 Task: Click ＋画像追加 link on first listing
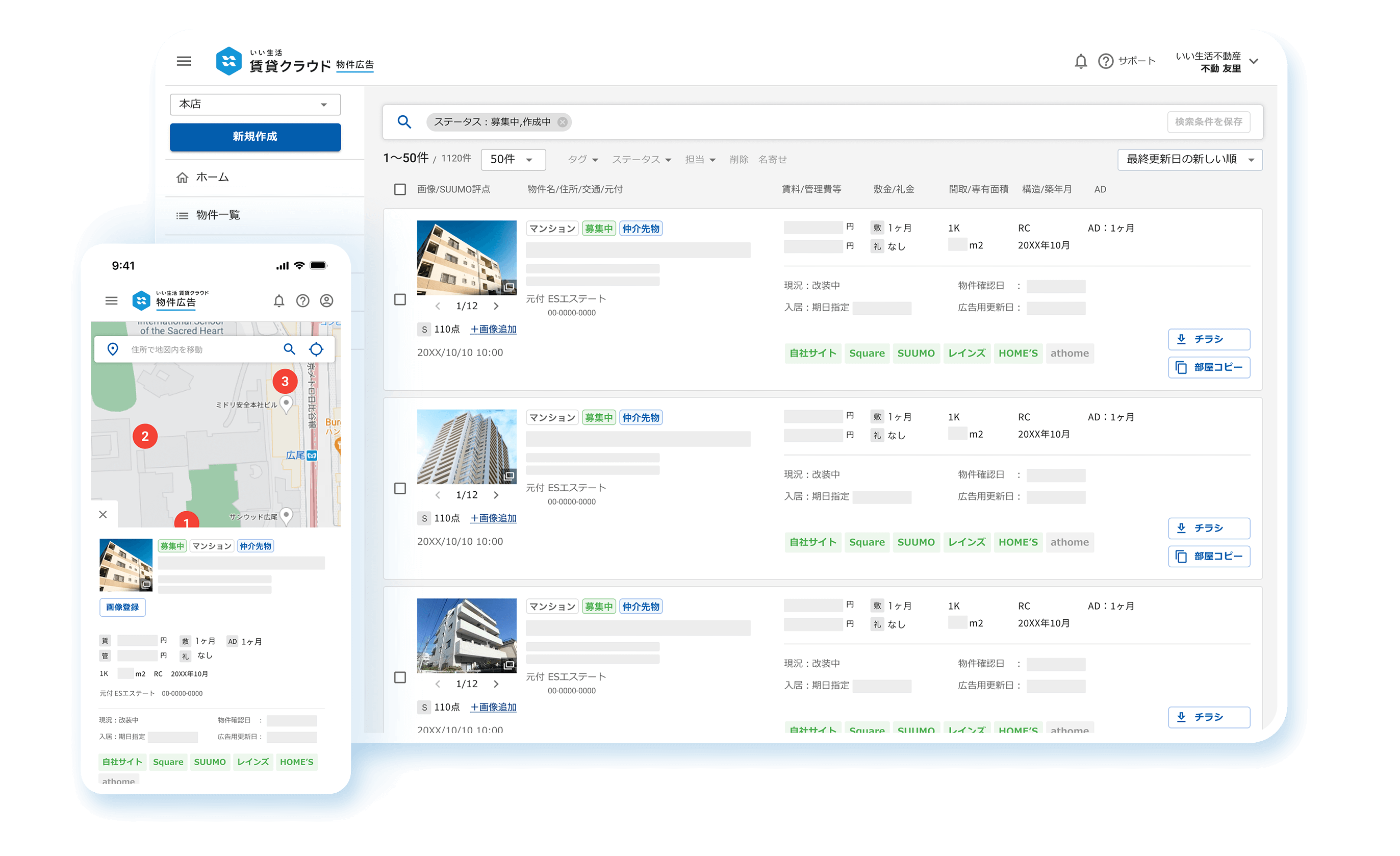493,329
